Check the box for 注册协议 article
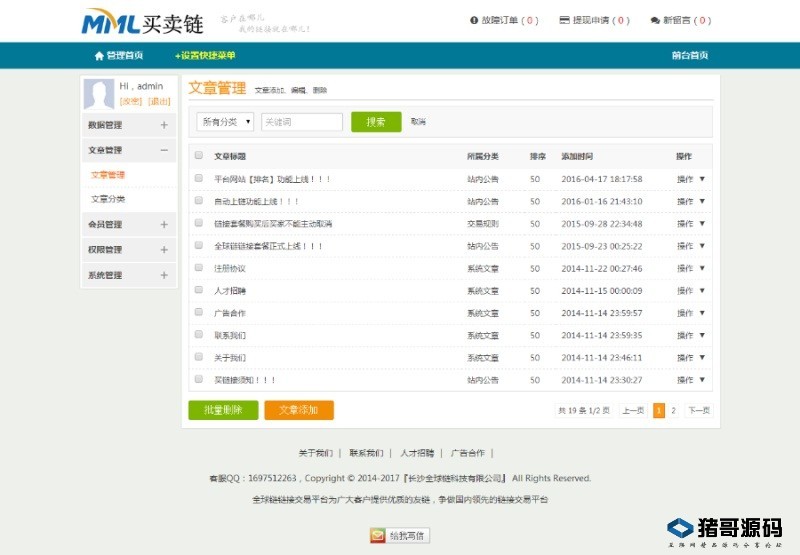 pos(198,268)
